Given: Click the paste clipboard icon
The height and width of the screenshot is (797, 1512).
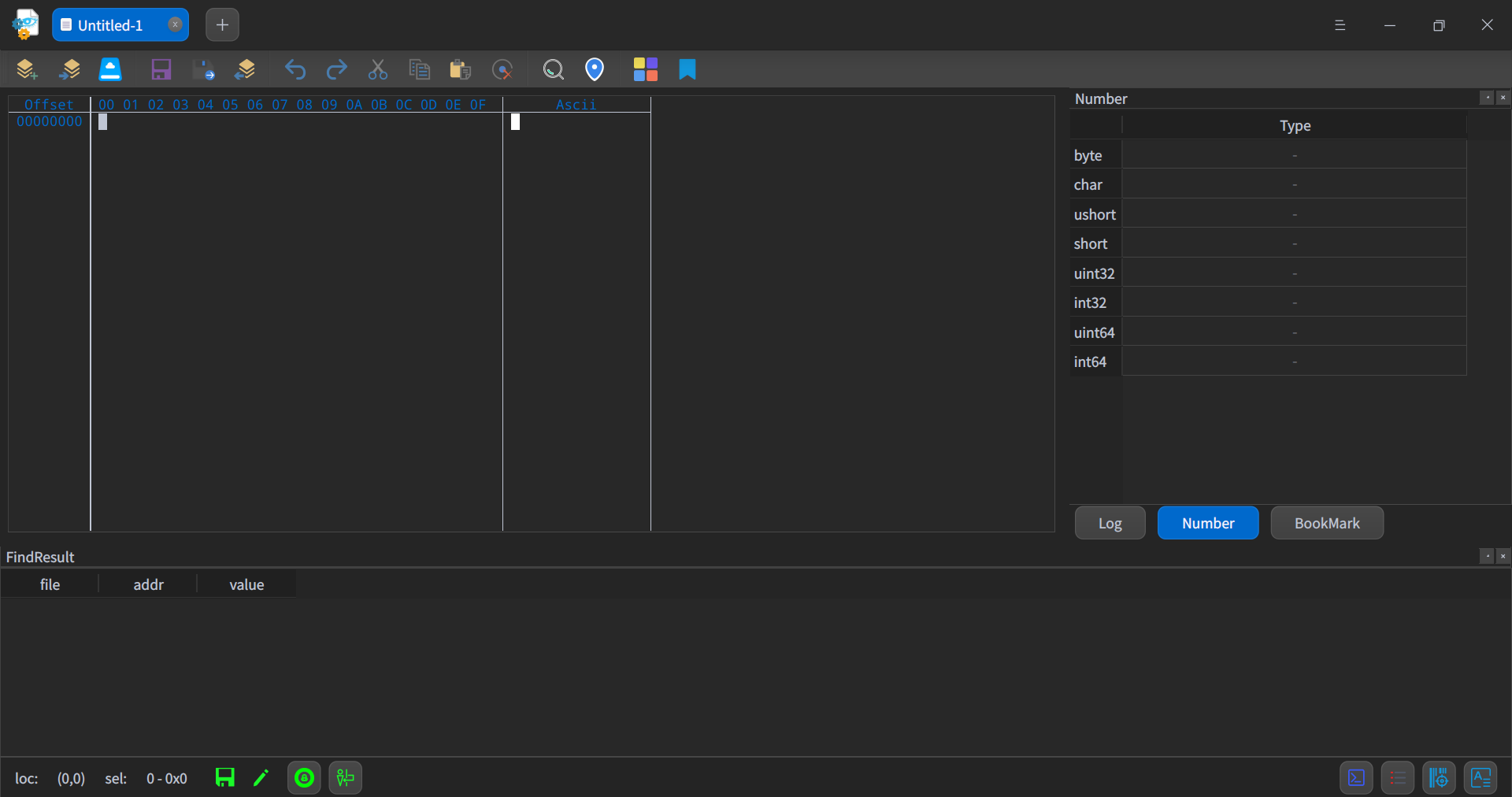Looking at the screenshot, I should 460,69.
